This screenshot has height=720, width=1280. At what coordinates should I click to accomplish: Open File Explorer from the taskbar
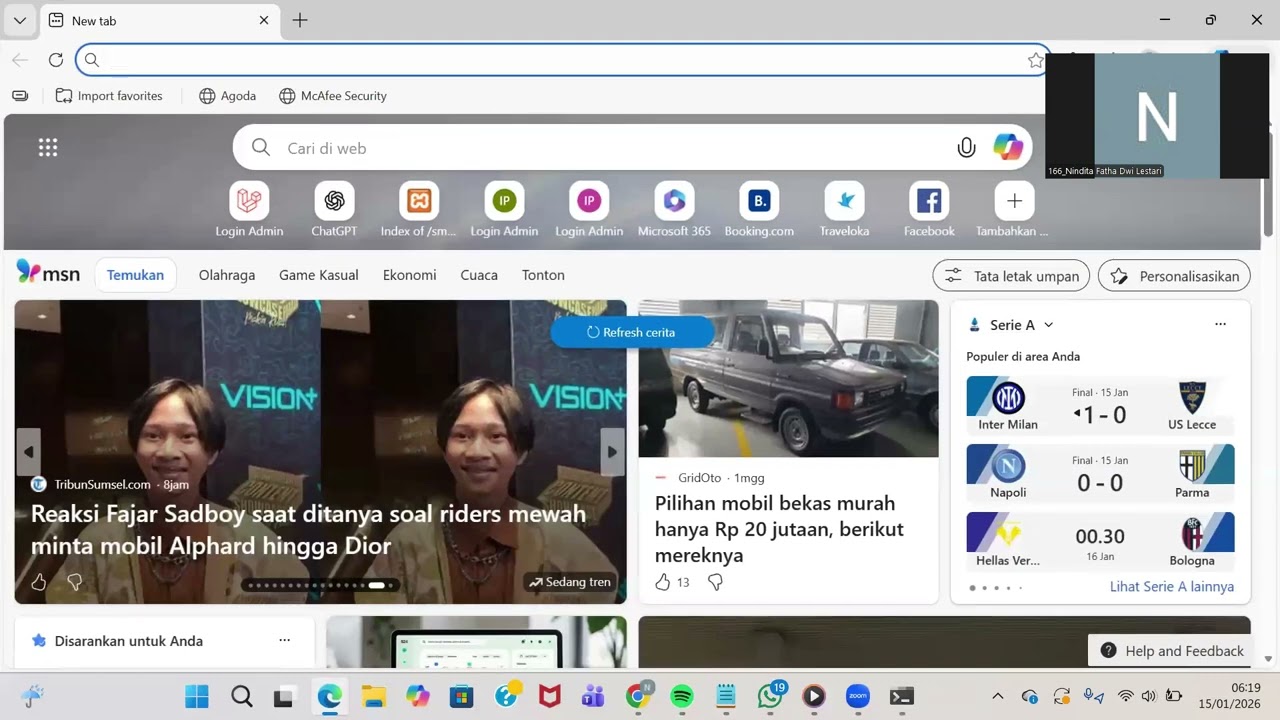click(373, 697)
